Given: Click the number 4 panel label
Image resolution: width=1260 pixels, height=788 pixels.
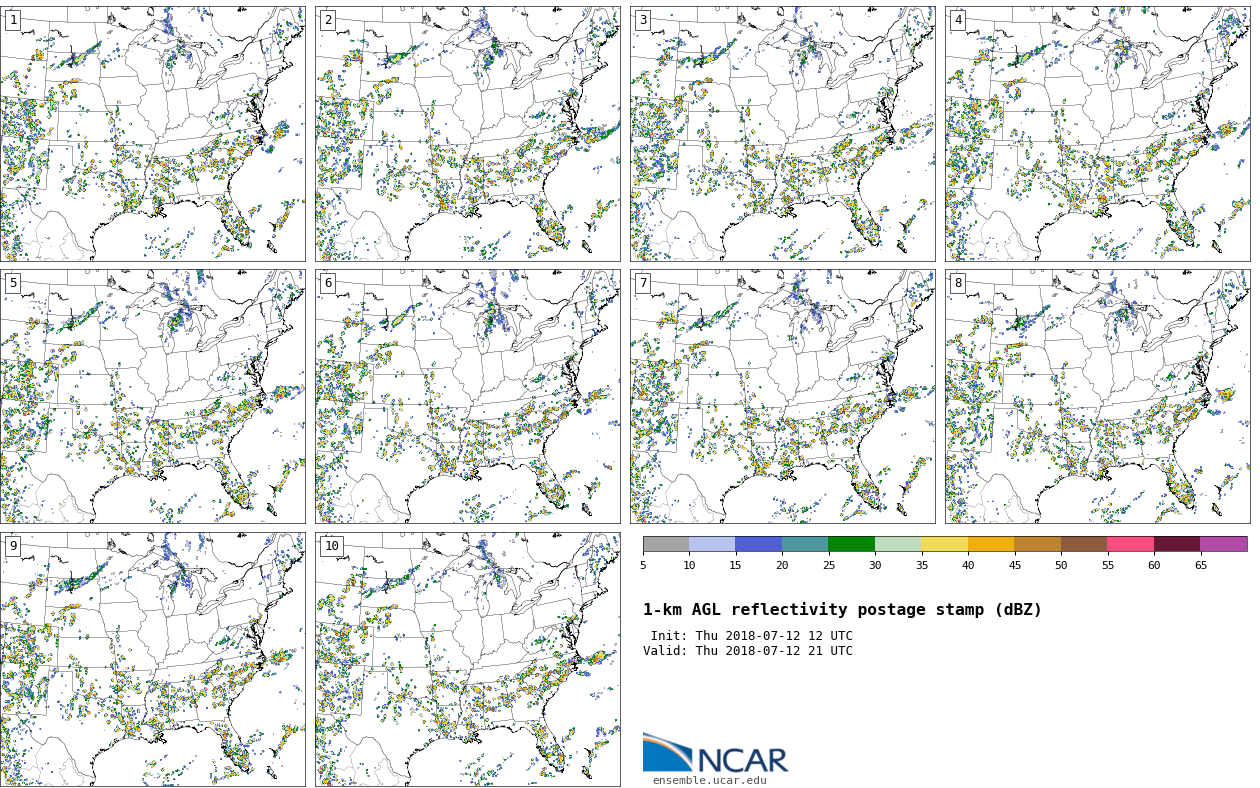Looking at the screenshot, I should [x=958, y=20].
